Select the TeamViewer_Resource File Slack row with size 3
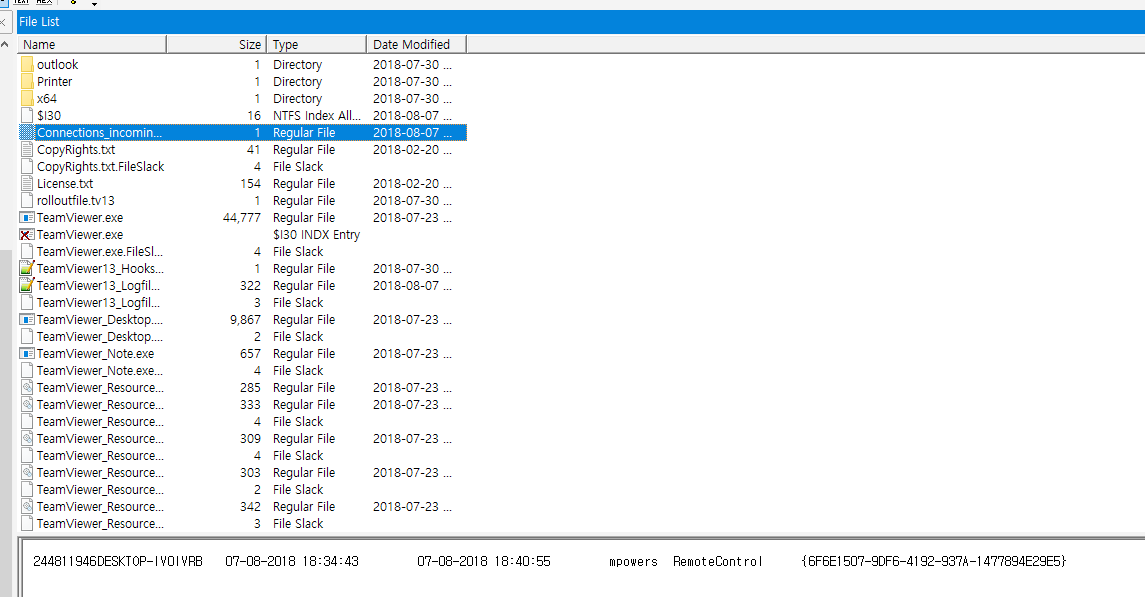Viewport: 1145px width, 597px height. coord(242,524)
